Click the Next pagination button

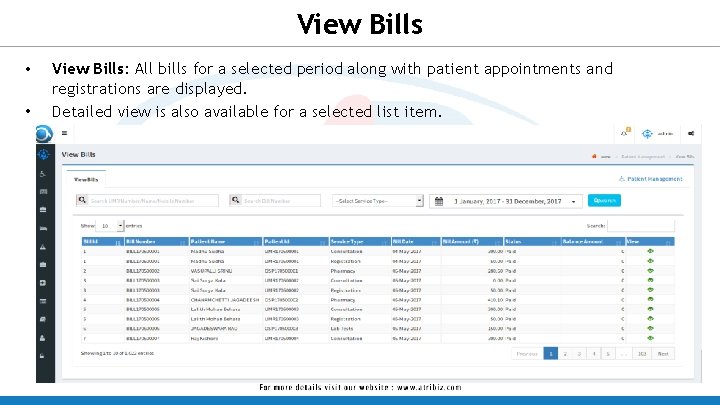point(663,354)
